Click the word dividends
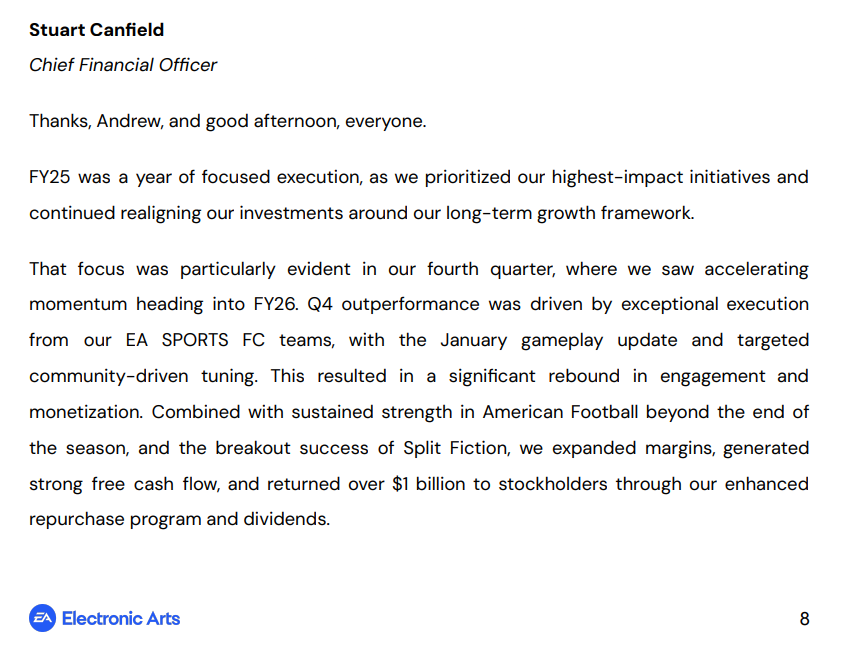This screenshot has height=647, width=841. (286, 519)
